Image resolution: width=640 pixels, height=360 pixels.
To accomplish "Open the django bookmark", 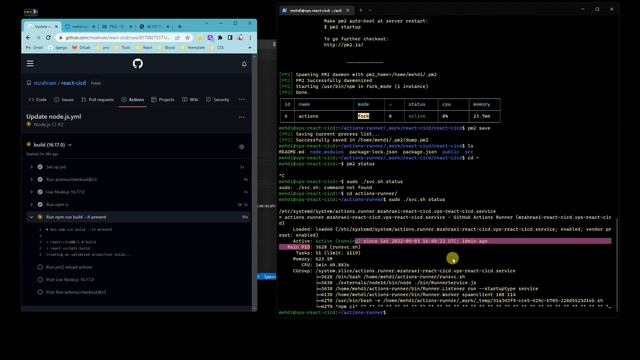I will [58, 48].
